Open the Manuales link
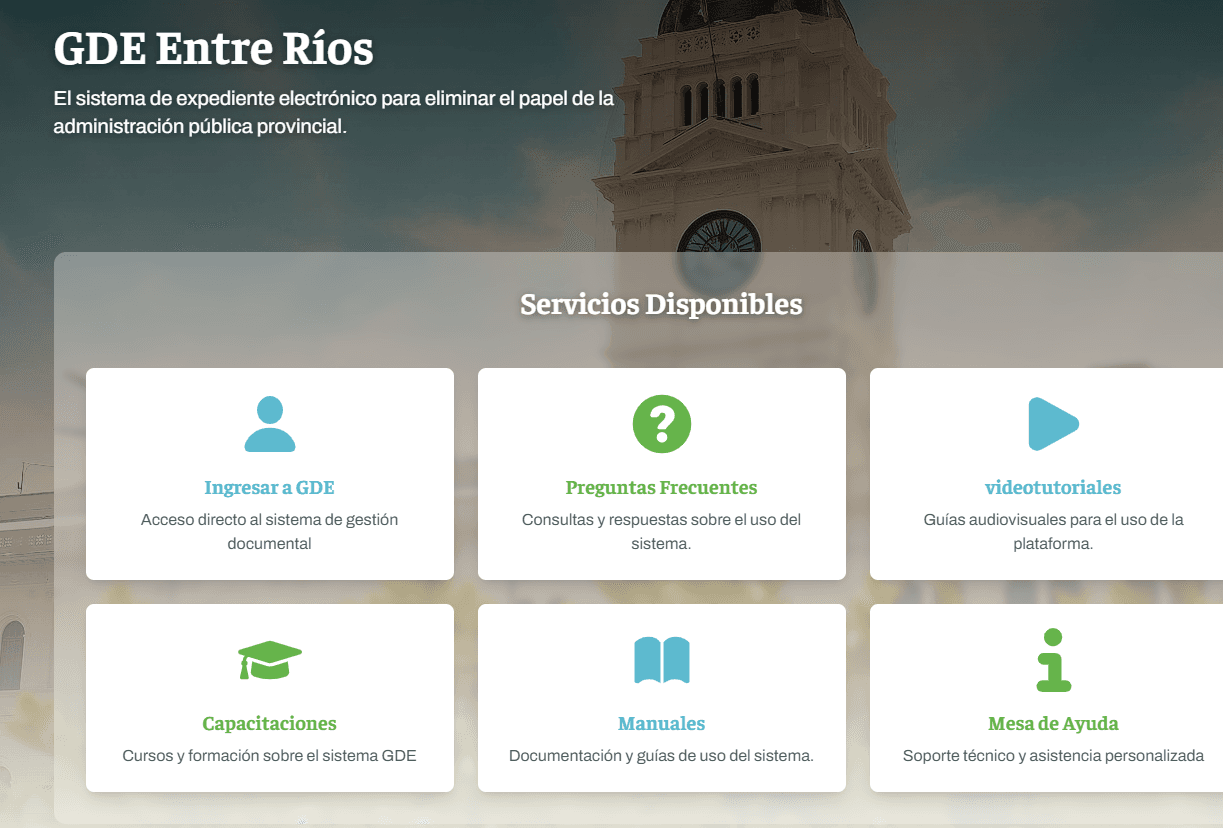Screen dimensions: 1223x828 (x=662, y=724)
